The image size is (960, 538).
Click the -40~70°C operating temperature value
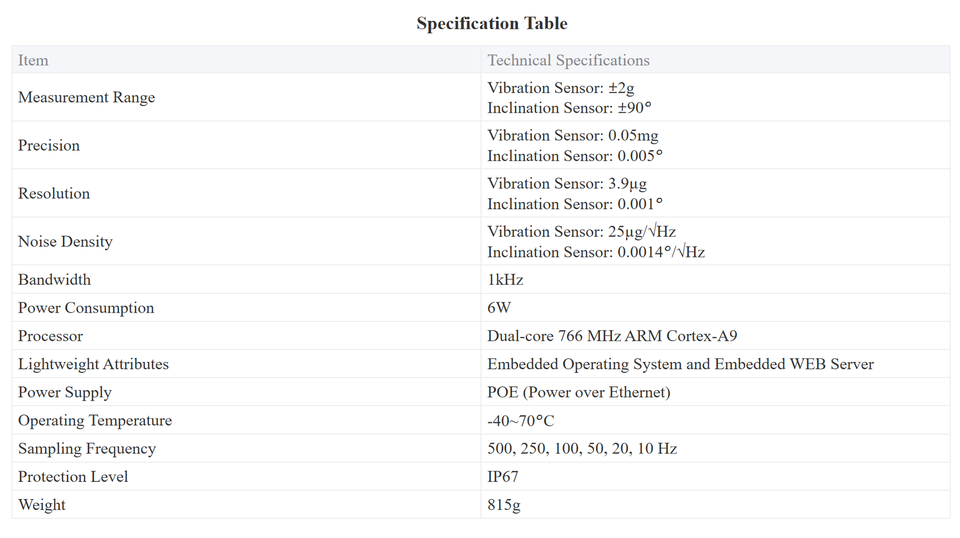(x=520, y=420)
